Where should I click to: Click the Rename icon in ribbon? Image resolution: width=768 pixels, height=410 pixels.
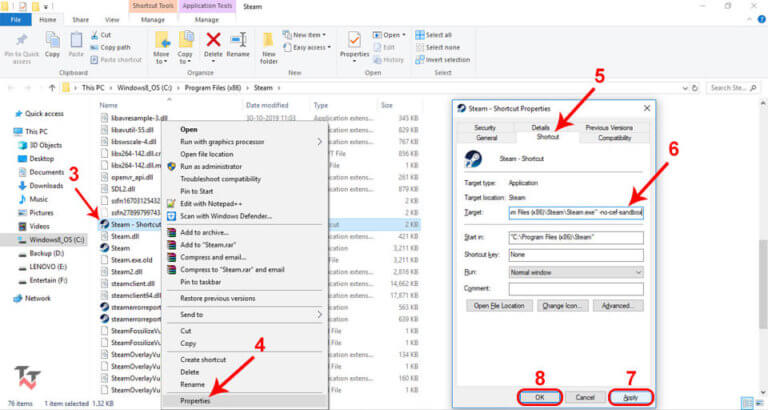pos(238,40)
